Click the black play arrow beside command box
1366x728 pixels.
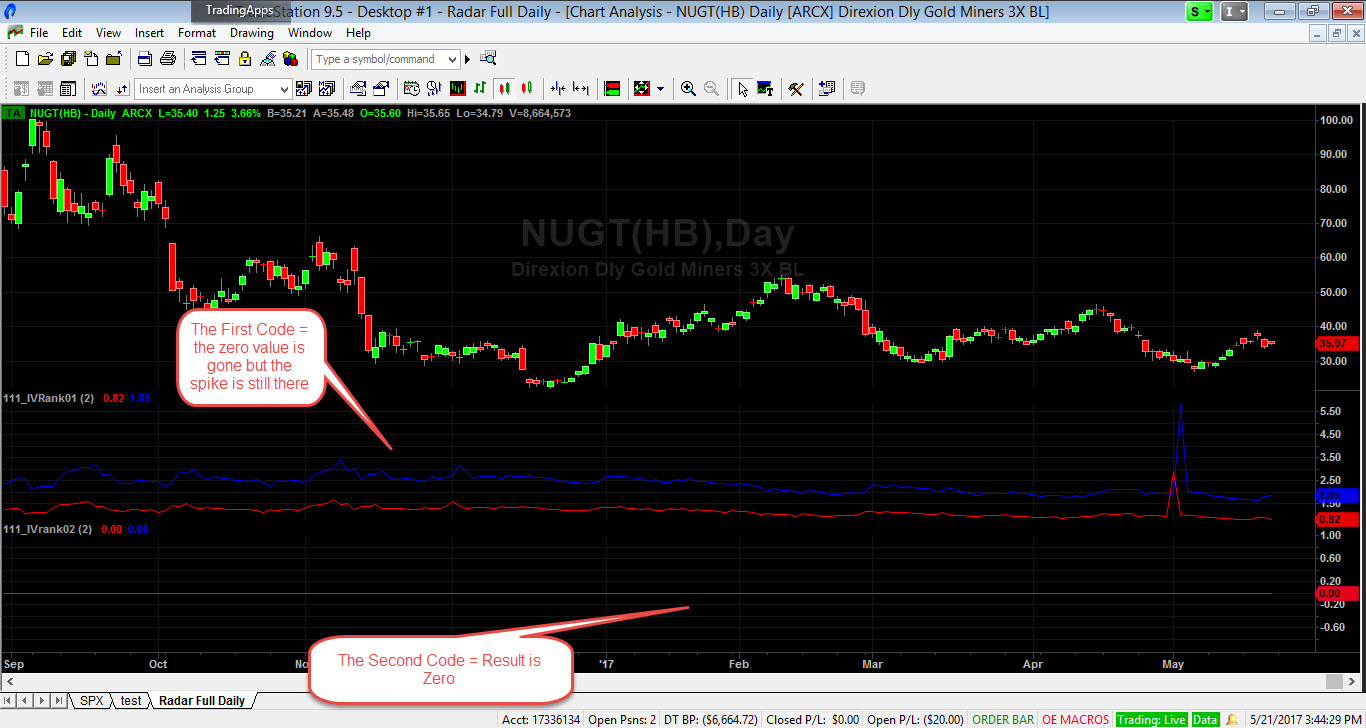tap(468, 59)
